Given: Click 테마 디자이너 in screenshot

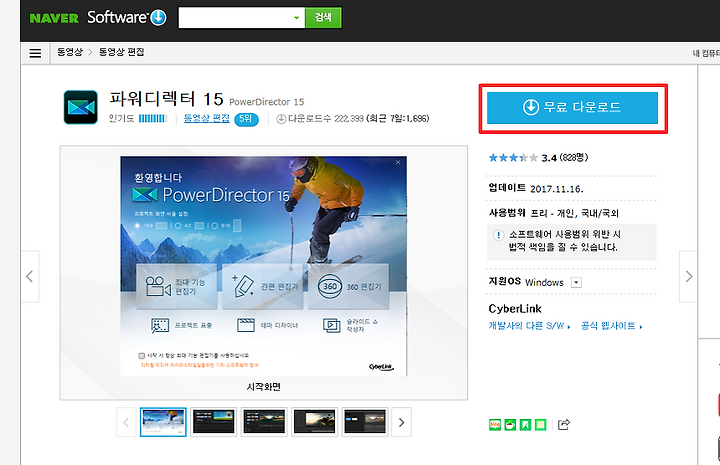Looking at the screenshot, I should pyautogui.click(x=268, y=325).
